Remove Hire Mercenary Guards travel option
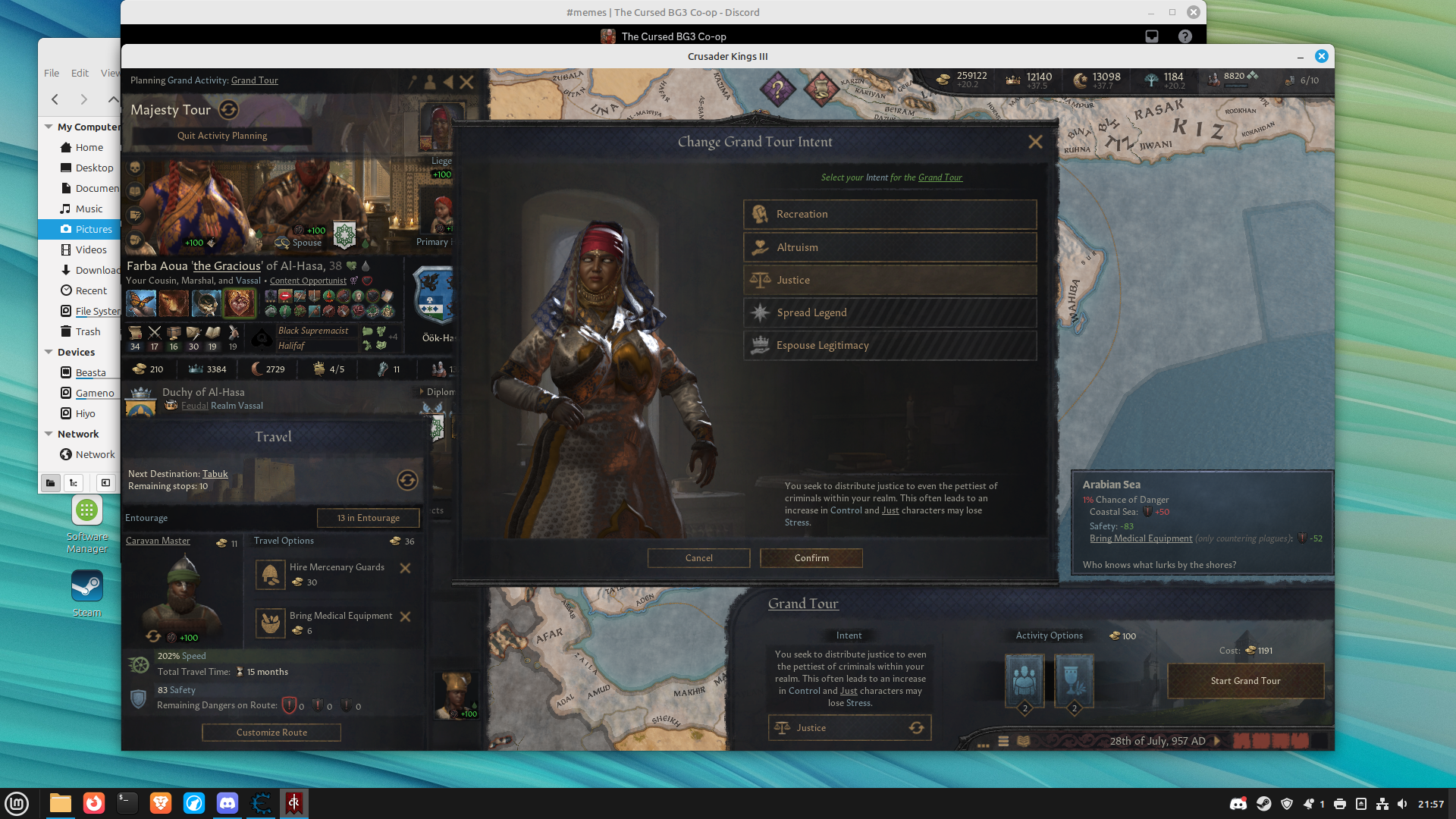 click(x=406, y=568)
